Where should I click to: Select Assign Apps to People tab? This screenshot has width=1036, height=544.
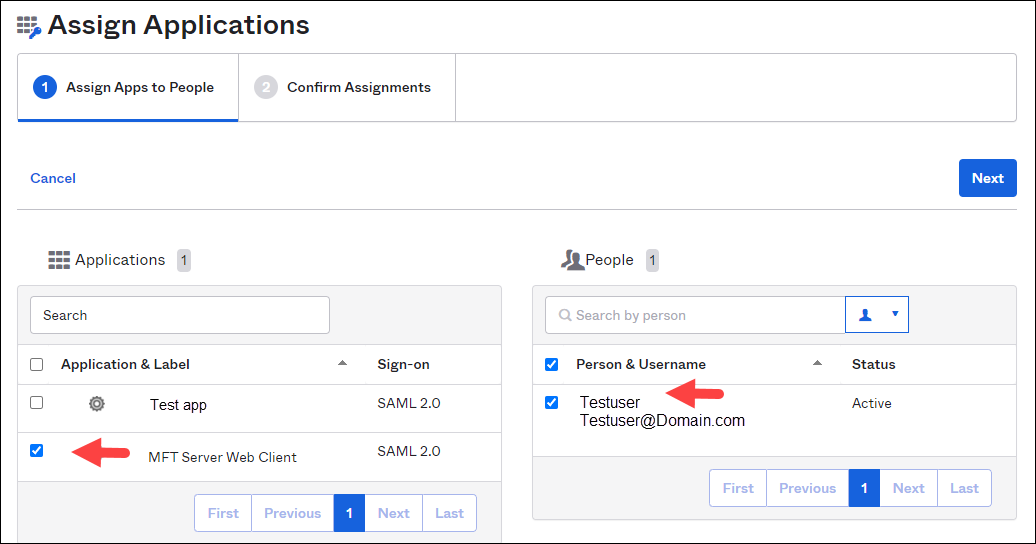pos(128,88)
